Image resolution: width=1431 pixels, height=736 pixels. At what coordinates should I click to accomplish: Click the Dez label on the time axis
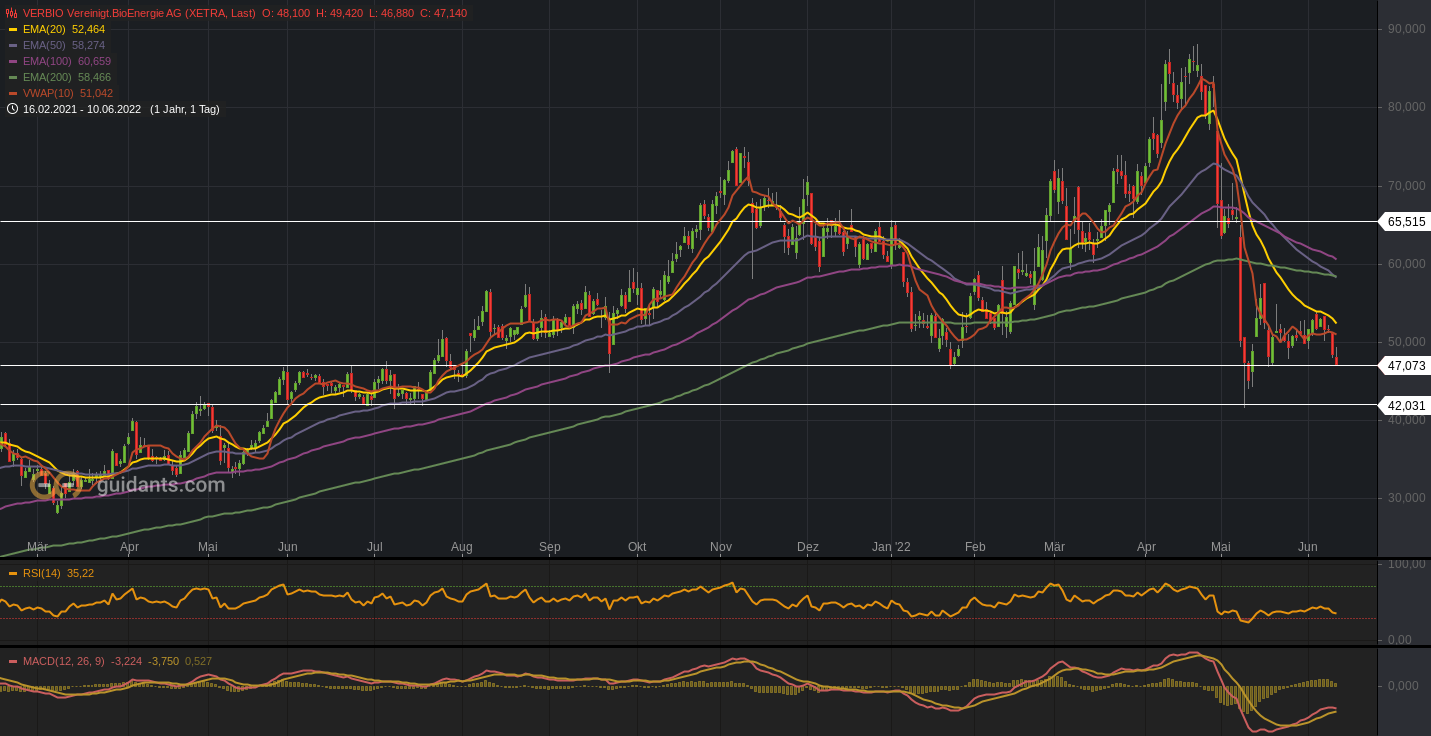point(808,547)
